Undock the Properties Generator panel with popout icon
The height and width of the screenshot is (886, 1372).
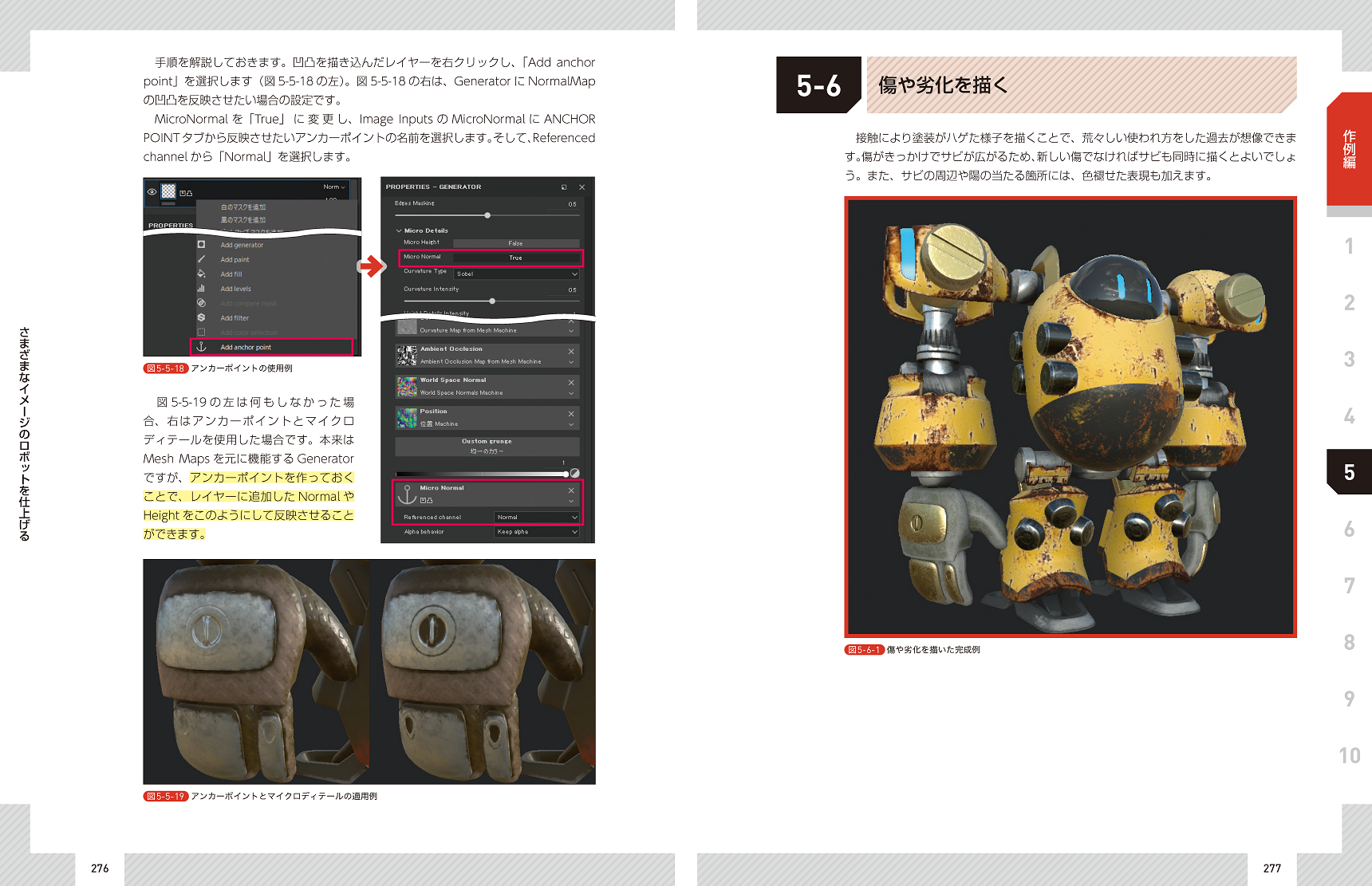(564, 187)
